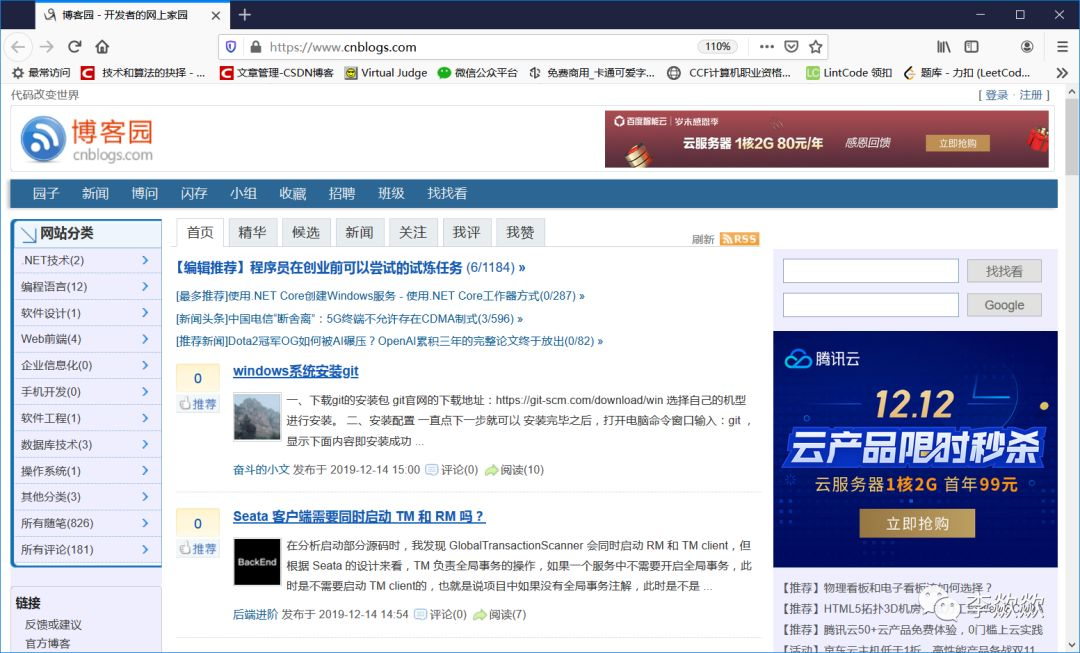Viewport: 1080px width, 653px height.
Task: Open the 微信公众平台 bookmark
Action: (x=477, y=73)
